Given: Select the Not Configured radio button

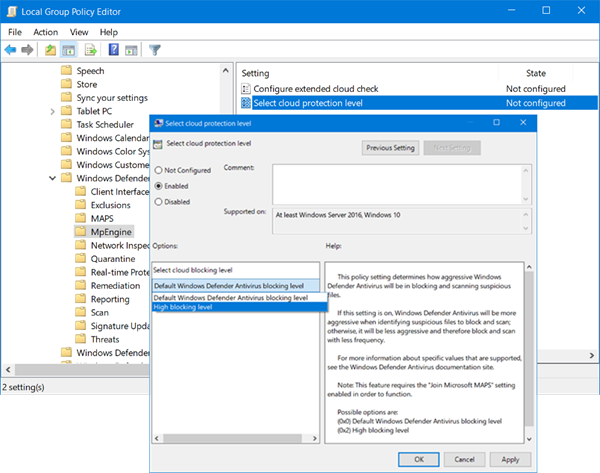Looking at the screenshot, I should pos(158,171).
